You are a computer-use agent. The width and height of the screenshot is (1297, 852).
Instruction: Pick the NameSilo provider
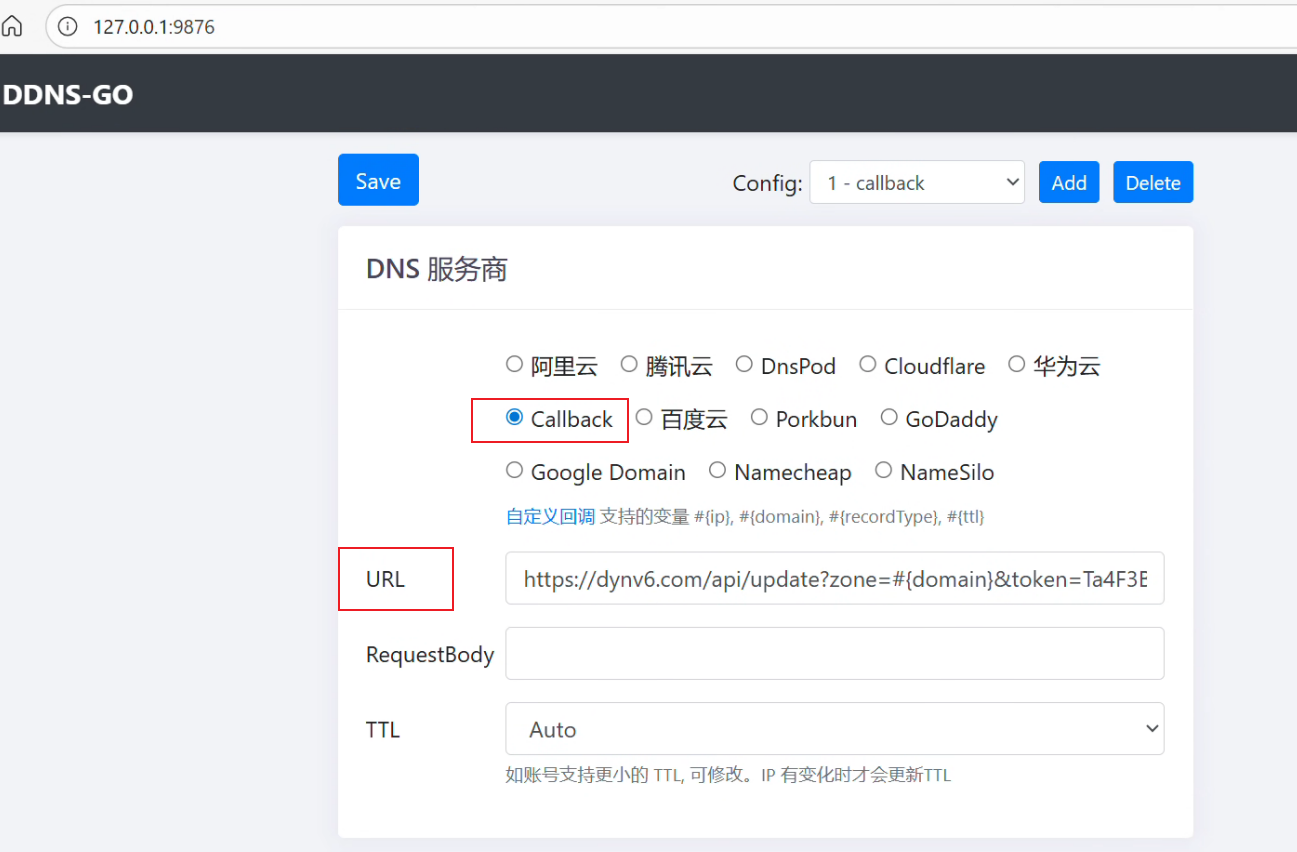click(x=883, y=470)
